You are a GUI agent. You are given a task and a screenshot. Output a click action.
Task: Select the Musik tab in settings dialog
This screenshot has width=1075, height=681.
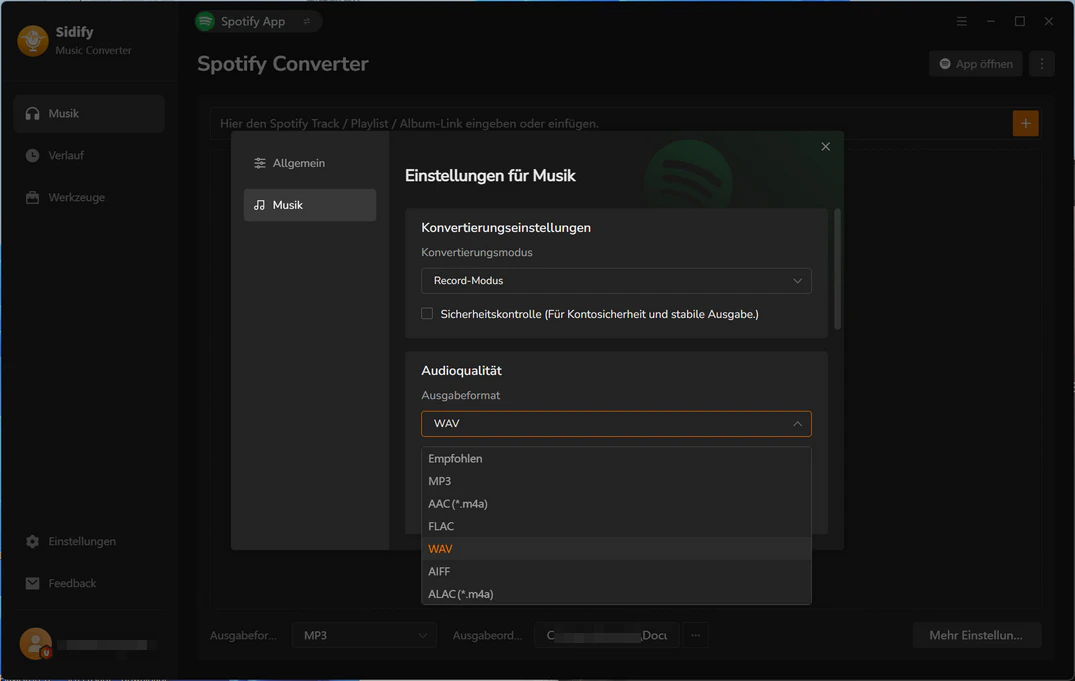point(310,205)
